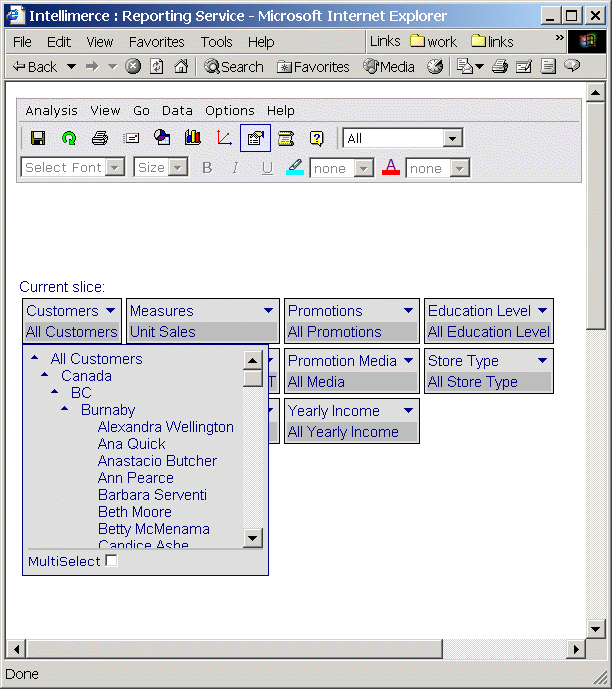The height and width of the screenshot is (689, 612).
Task: Select customer Betty McMenama
Action: (154, 529)
